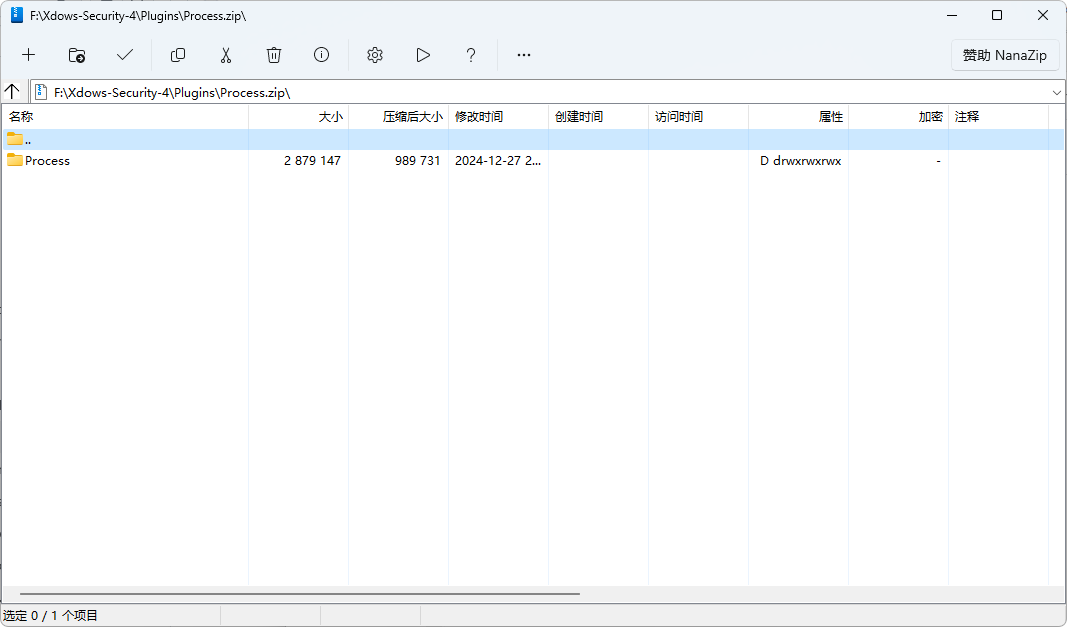Viewport: 1067px width, 627px height.
Task: Start benchmark with the play icon
Action: point(422,55)
